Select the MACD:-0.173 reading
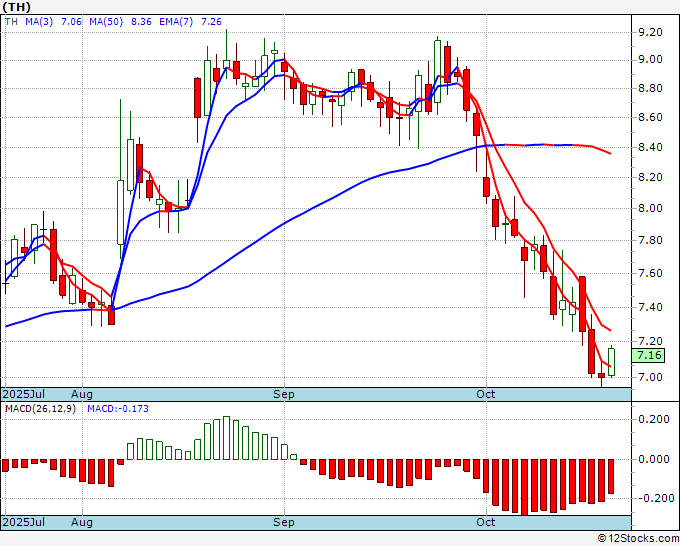This screenshot has width=680, height=546. pyautogui.click(x=118, y=409)
